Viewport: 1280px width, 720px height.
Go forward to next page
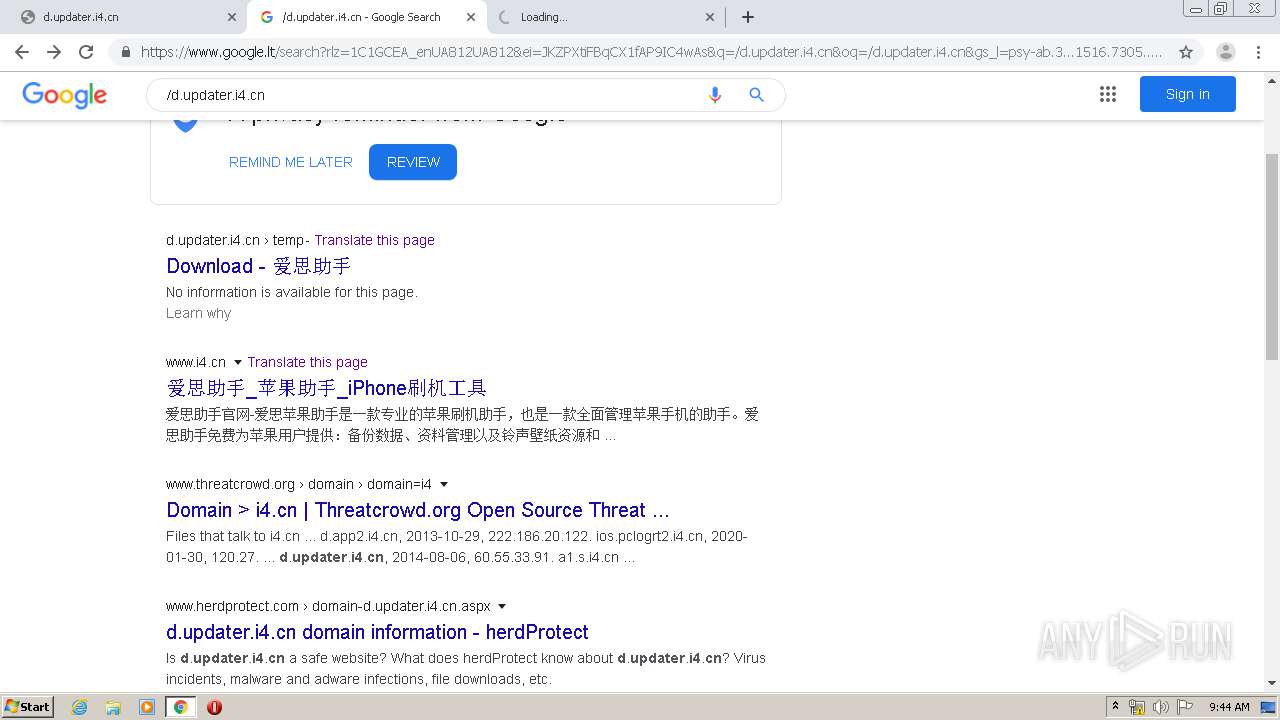(54, 52)
